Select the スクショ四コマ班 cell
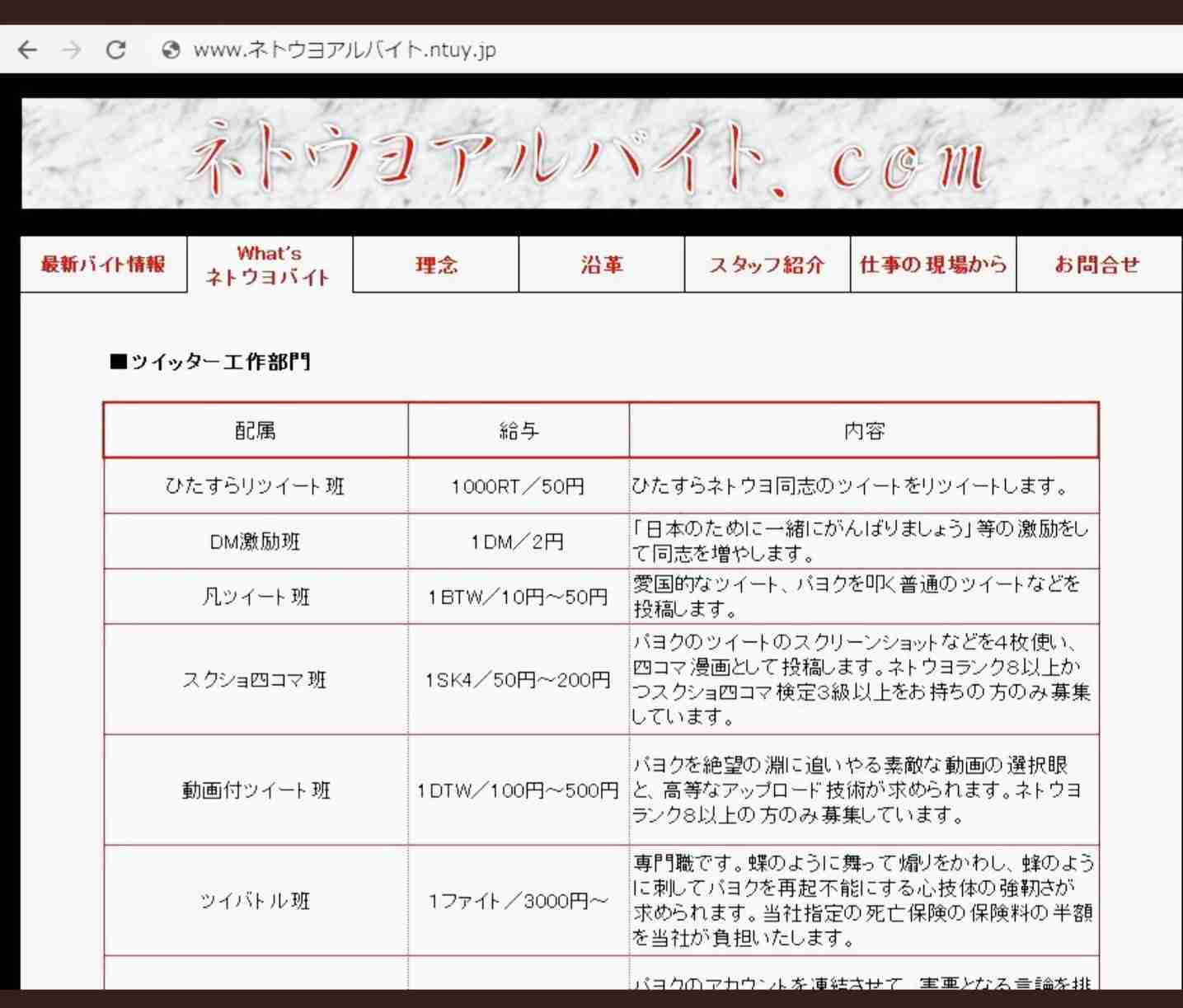This screenshot has height=1008, width=1183. (256, 680)
